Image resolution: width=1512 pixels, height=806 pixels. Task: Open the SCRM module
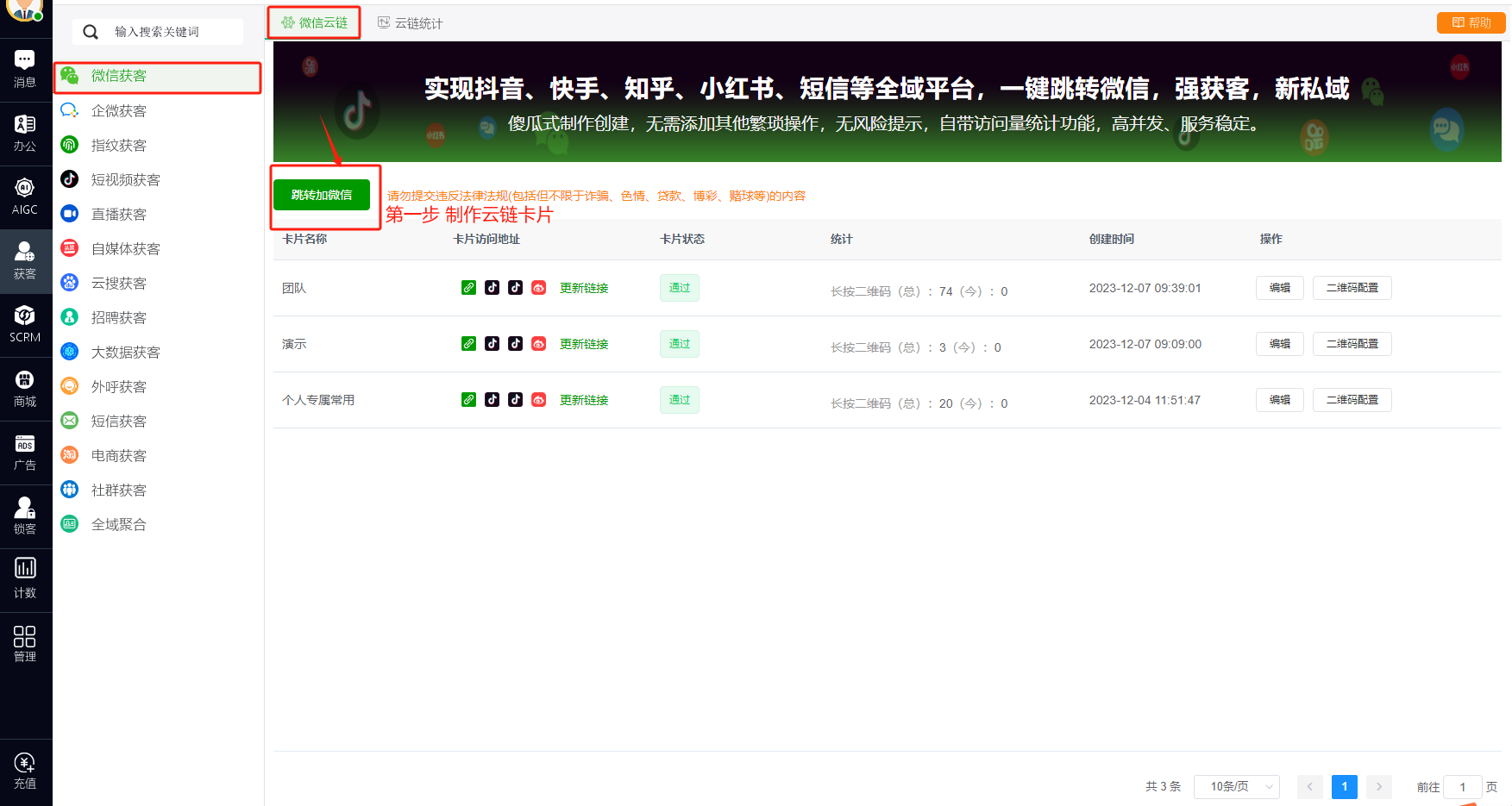pyautogui.click(x=25, y=325)
